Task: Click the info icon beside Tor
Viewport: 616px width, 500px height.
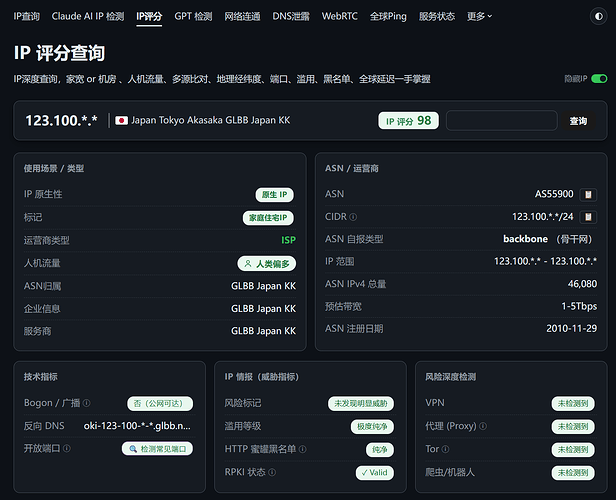Action: click(x=445, y=449)
